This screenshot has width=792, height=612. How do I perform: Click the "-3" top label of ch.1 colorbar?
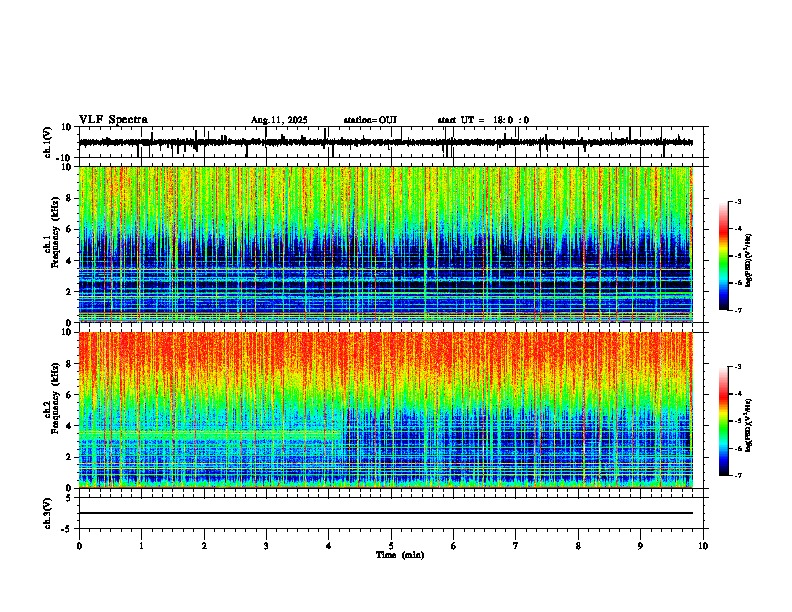coord(738,201)
